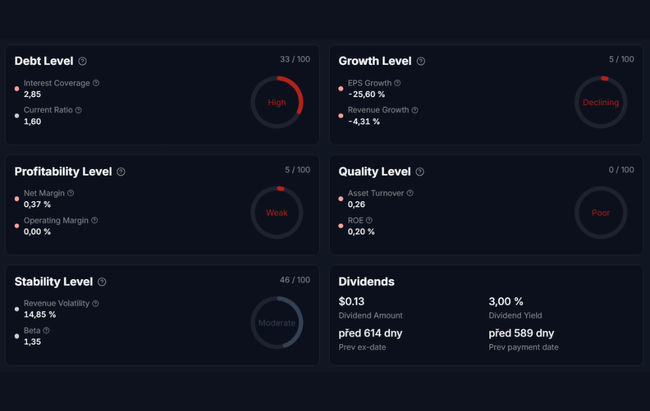Click the Debt Level 'High' gauge
The height and width of the screenshot is (411, 650).
pyautogui.click(x=277, y=102)
